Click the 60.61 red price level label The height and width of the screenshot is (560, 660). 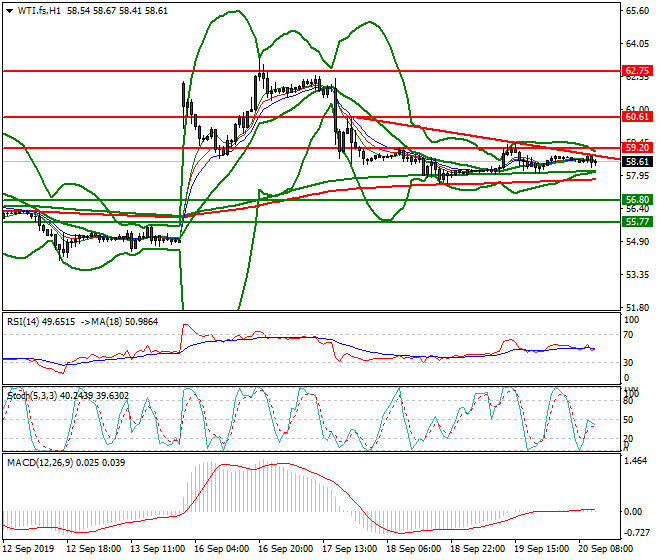(637, 117)
